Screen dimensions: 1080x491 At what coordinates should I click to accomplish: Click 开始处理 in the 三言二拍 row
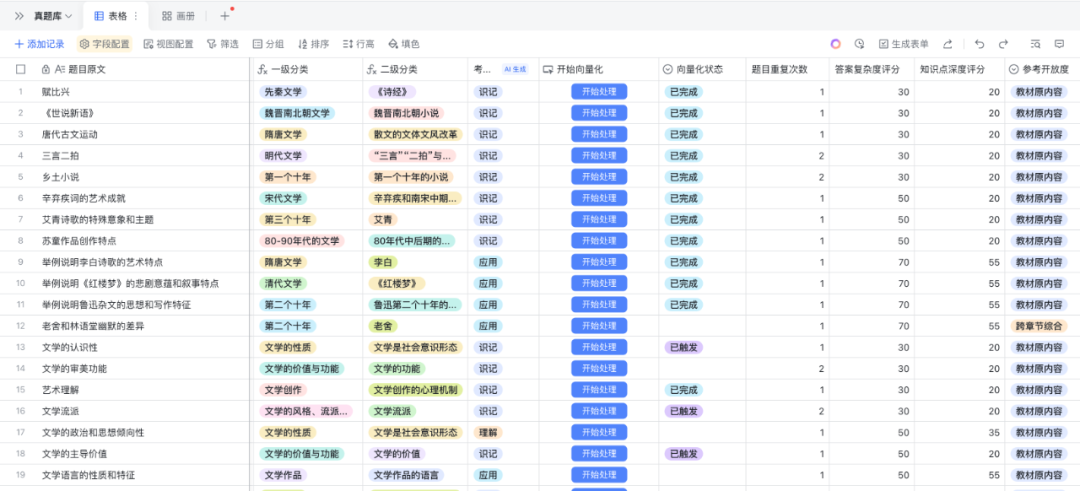[599, 156]
